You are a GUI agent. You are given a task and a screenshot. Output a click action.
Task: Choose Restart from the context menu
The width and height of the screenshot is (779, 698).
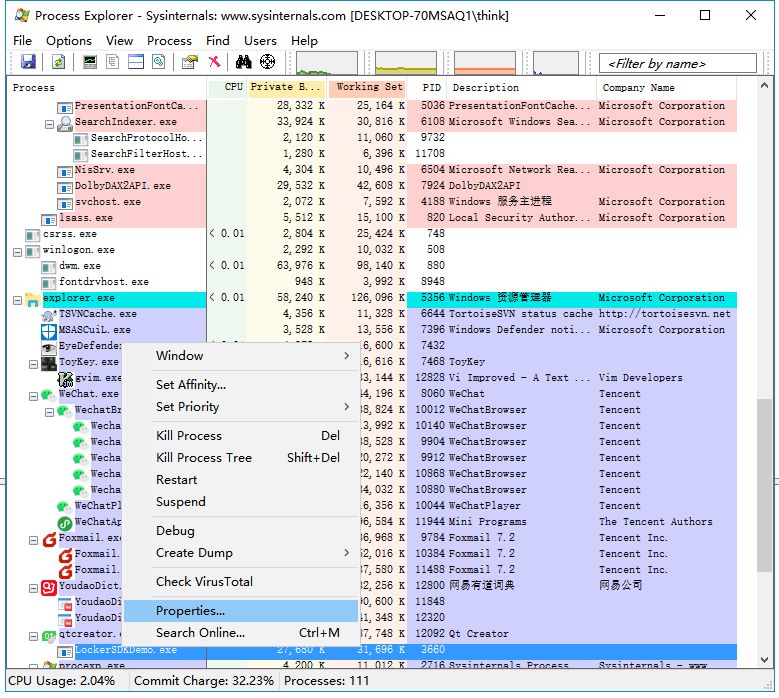click(x=241, y=480)
